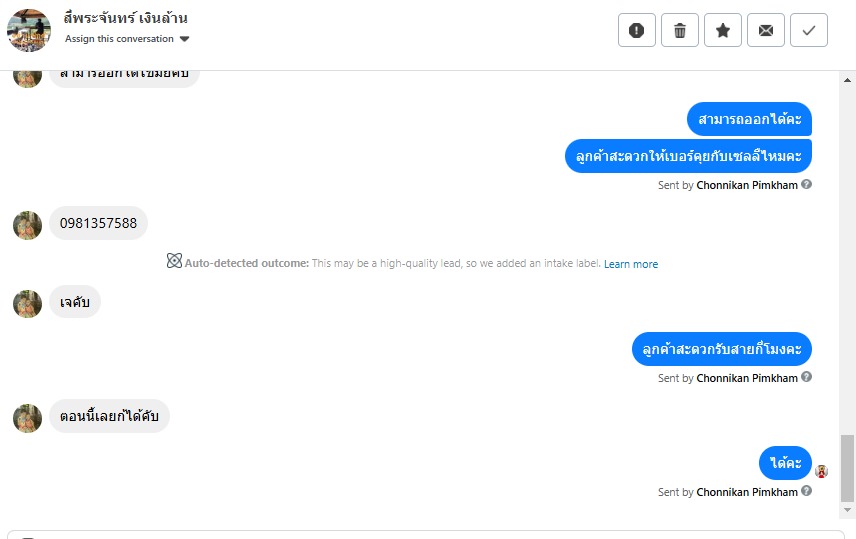The image size is (856, 539).
Task: Click the phone number 0981357588 message
Action: click(98, 223)
